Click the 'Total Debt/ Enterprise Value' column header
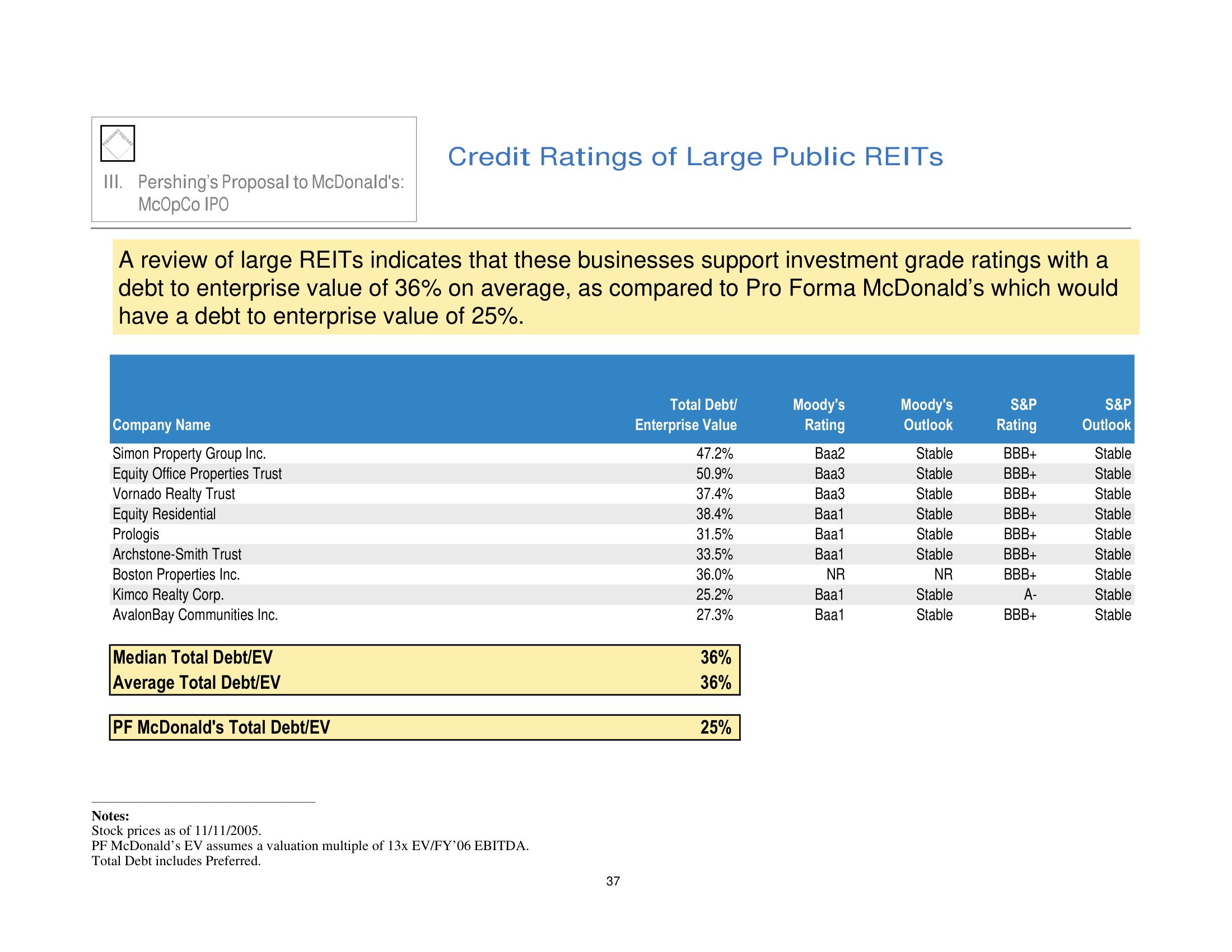 (686, 414)
